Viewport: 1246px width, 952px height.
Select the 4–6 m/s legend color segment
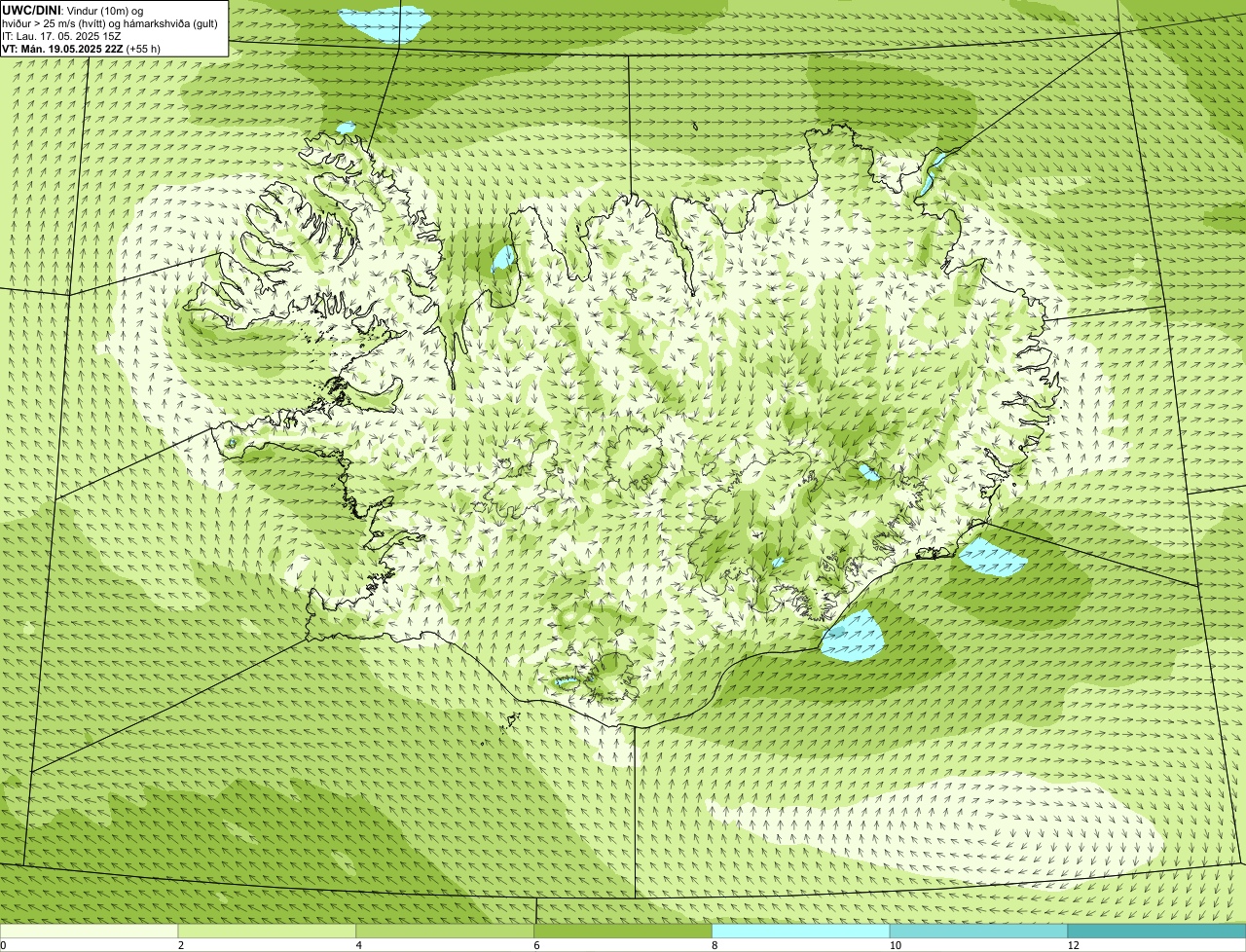coord(446,932)
